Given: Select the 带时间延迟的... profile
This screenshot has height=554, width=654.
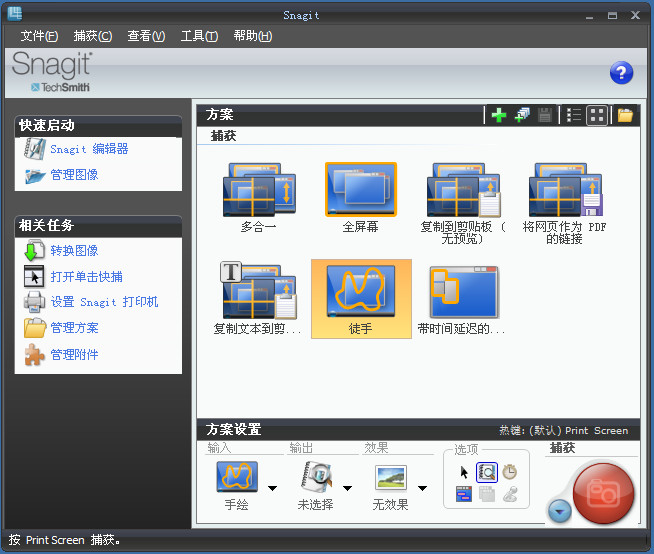Looking at the screenshot, I should pos(462,299).
